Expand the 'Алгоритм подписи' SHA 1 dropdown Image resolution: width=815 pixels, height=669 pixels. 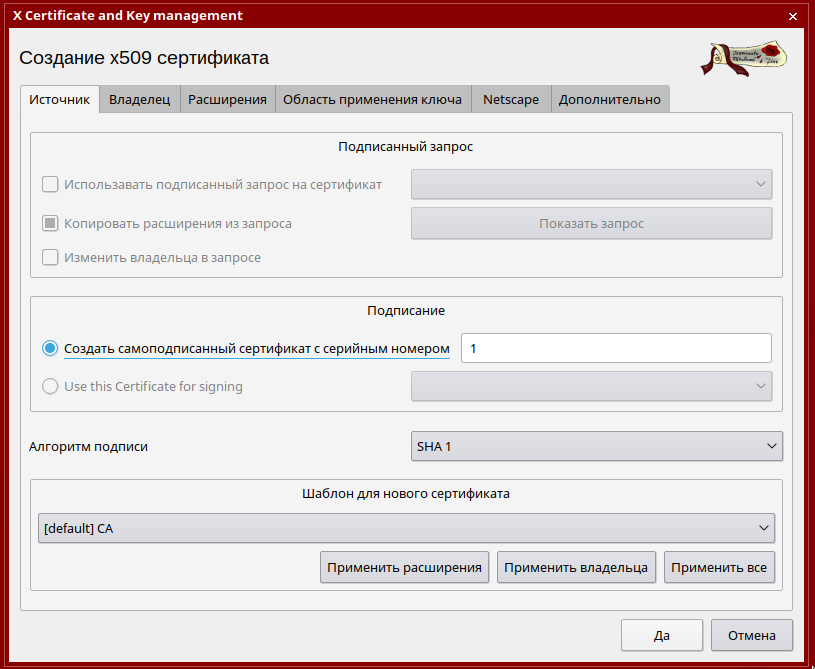click(596, 446)
